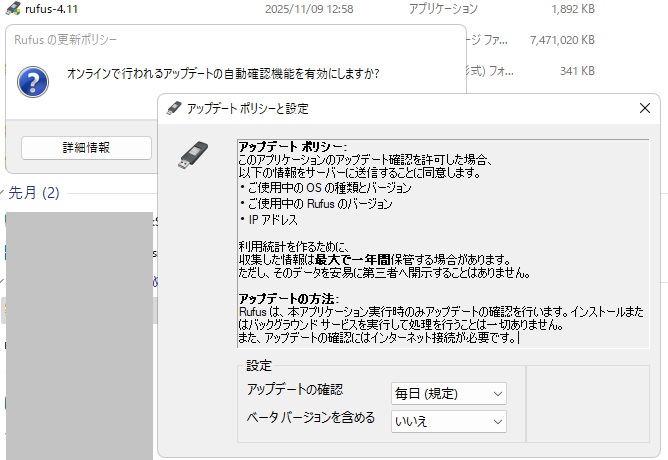The width and height of the screenshot is (668, 460).
Task: Collapse the 先月 (2) group
Action: coord(3,192)
